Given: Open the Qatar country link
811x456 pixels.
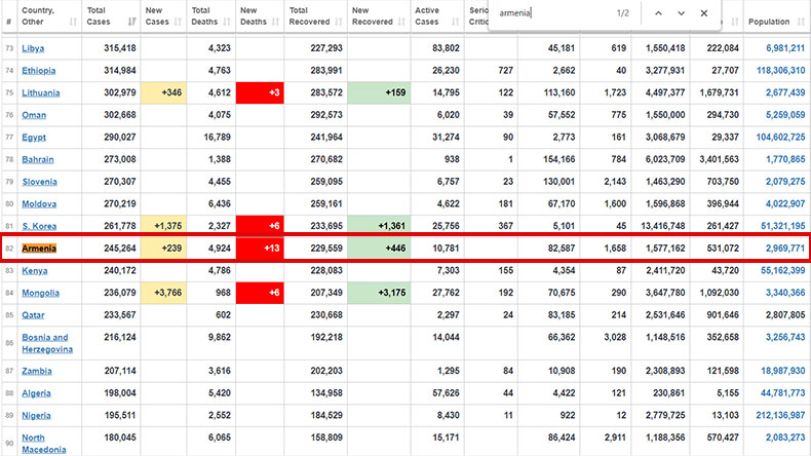Looking at the screenshot, I should tap(33, 315).
